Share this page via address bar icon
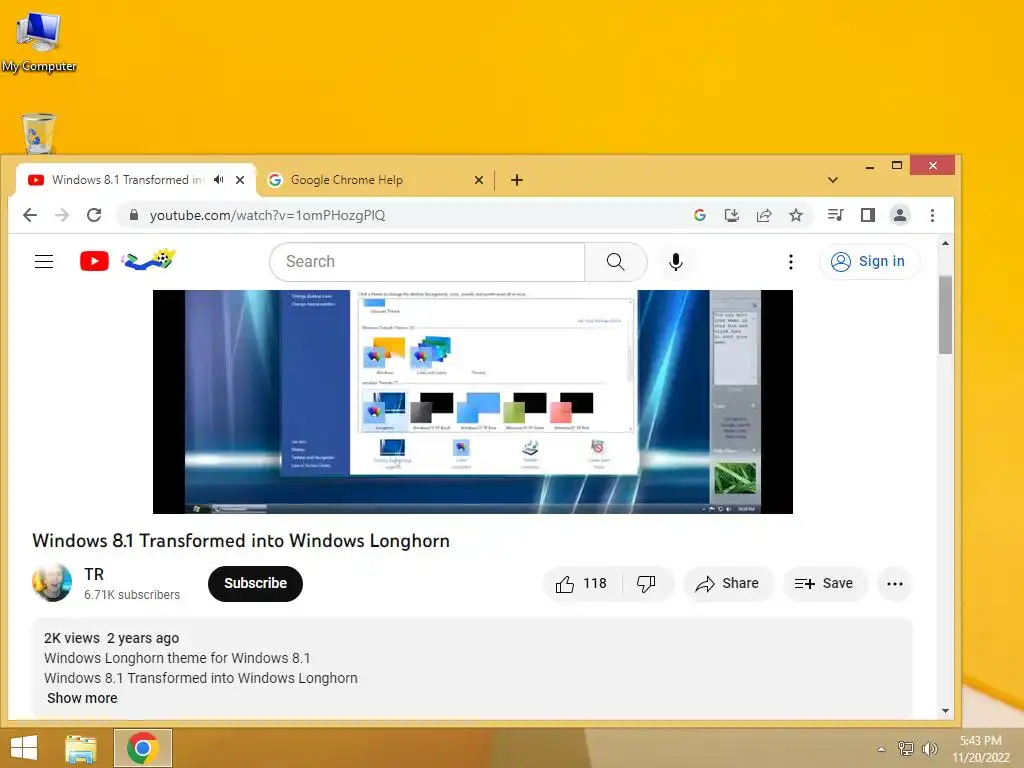 [x=763, y=216]
